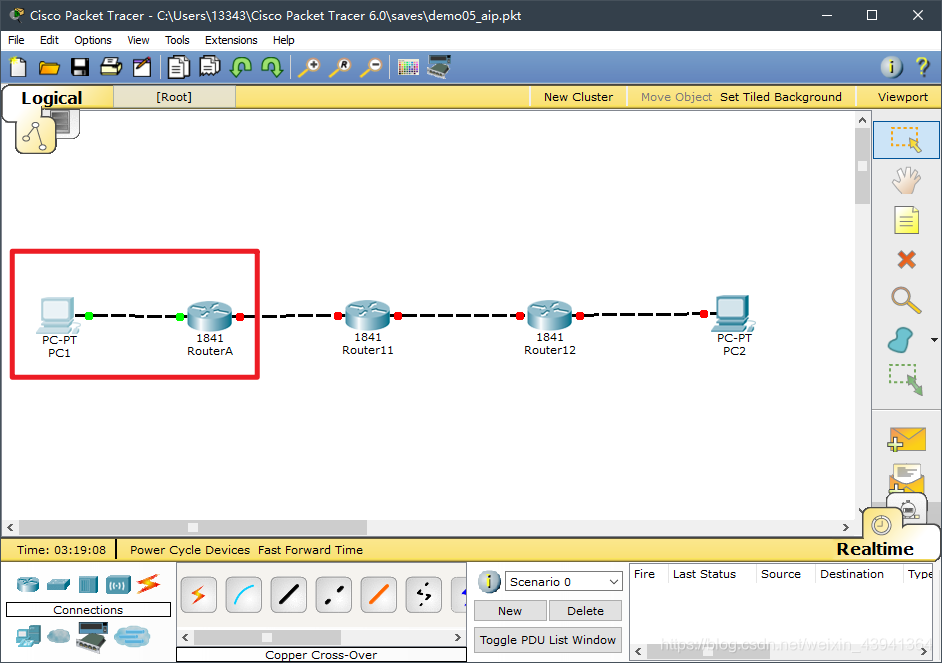This screenshot has height=663, width=942.
Task: Click Set Tiled Background
Action: click(780, 97)
